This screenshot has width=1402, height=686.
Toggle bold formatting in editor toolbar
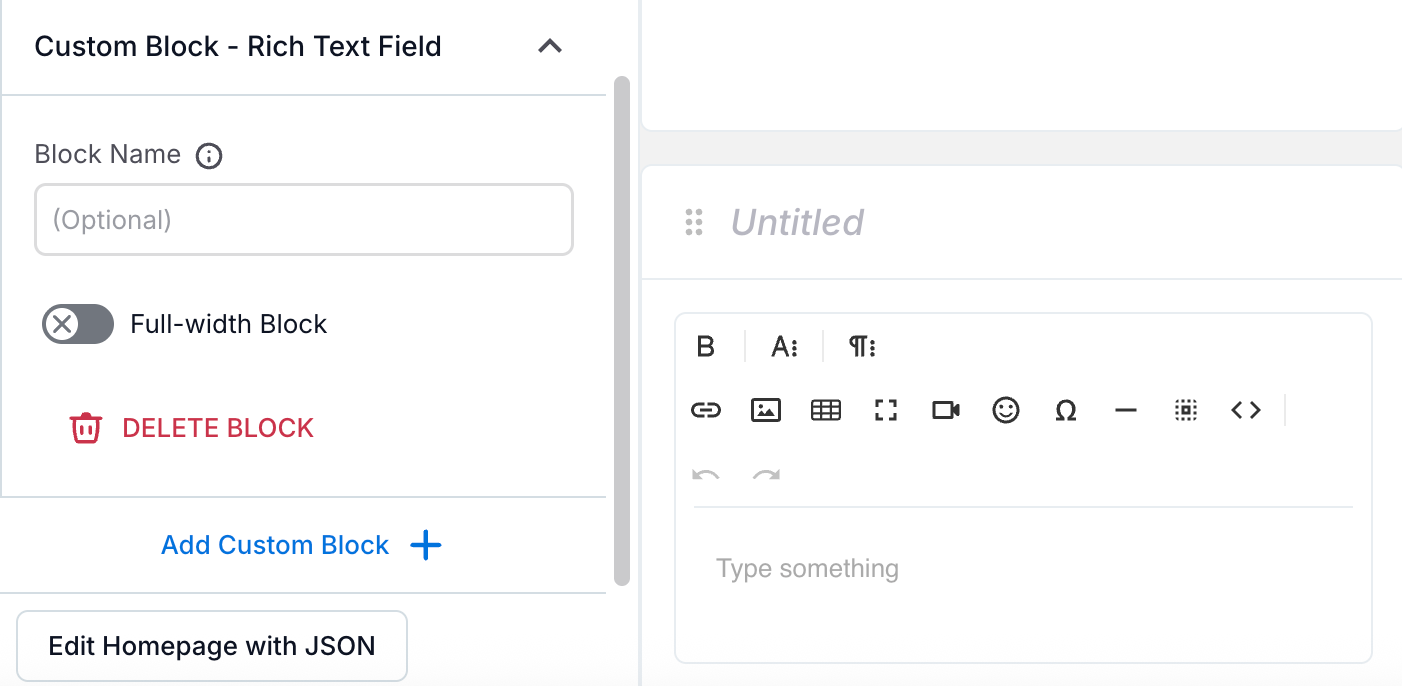click(x=706, y=347)
